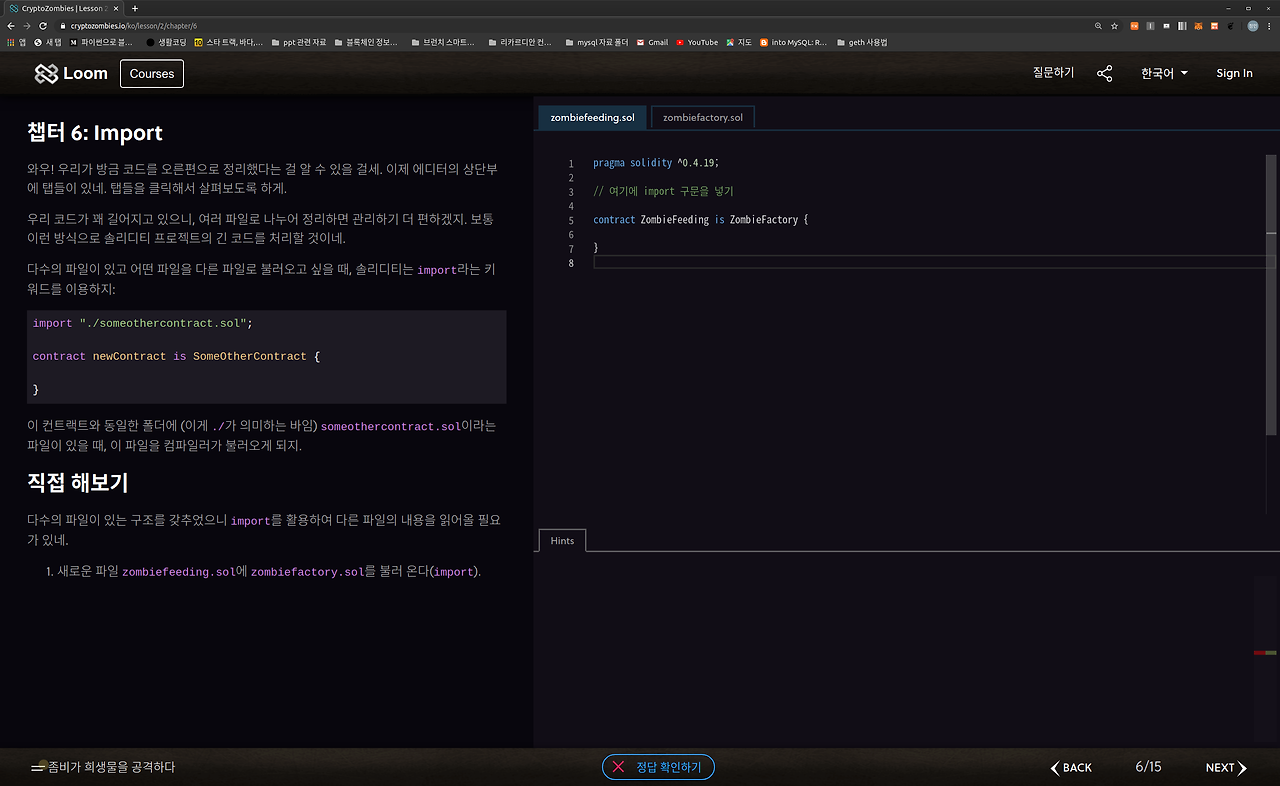This screenshot has width=1280, height=786.
Task: Click the code editor vertical scrollbar
Action: 1271,294
